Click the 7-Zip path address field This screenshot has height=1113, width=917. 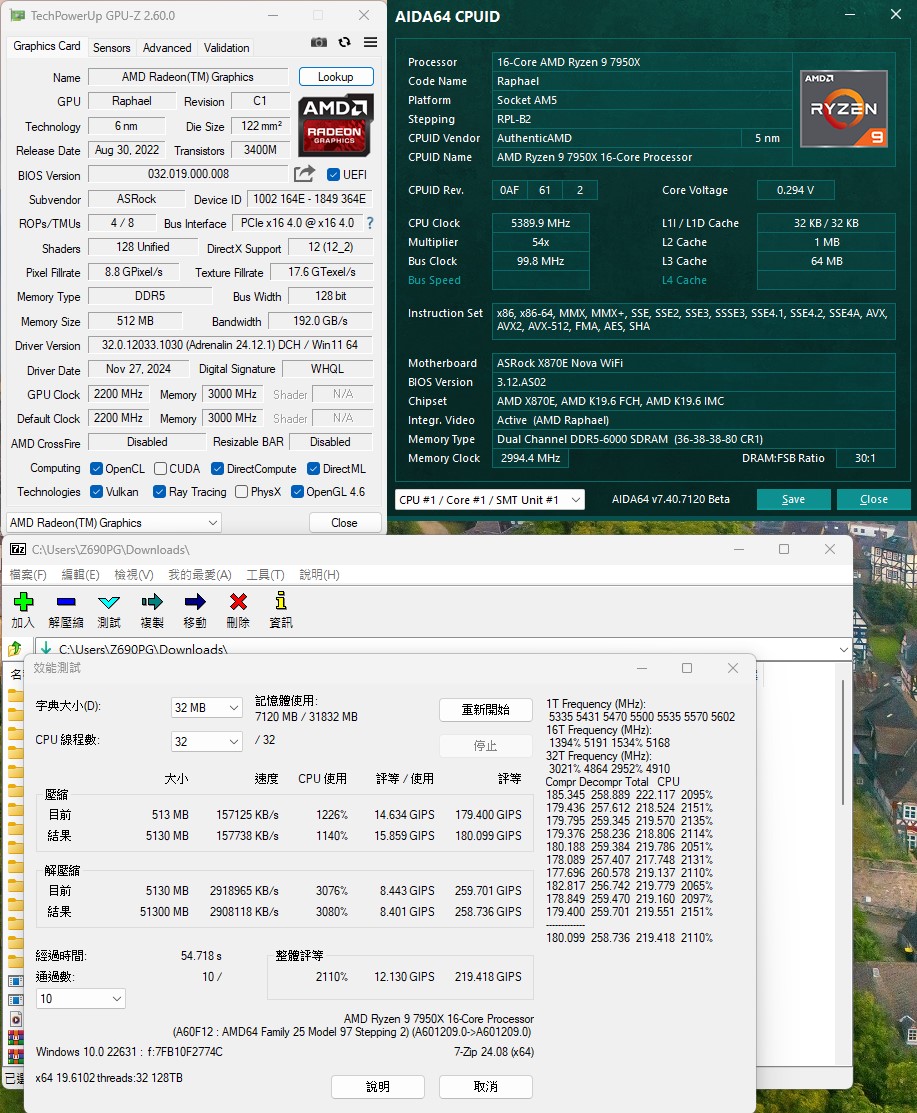pyautogui.click(x=443, y=649)
